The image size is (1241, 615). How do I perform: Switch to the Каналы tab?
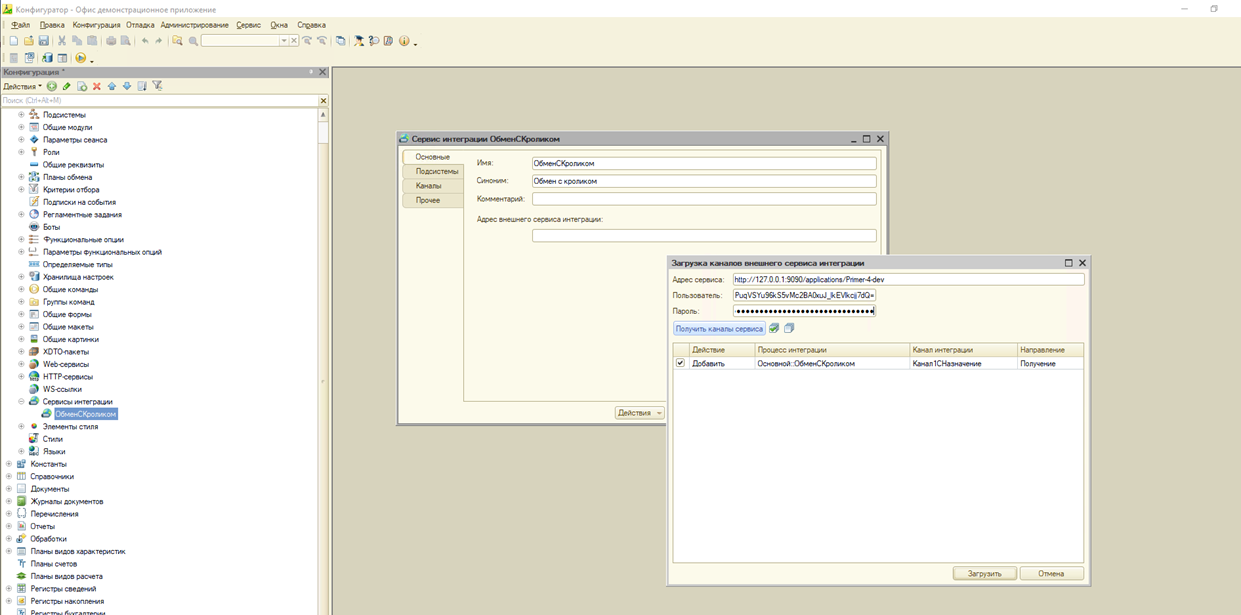(x=429, y=186)
